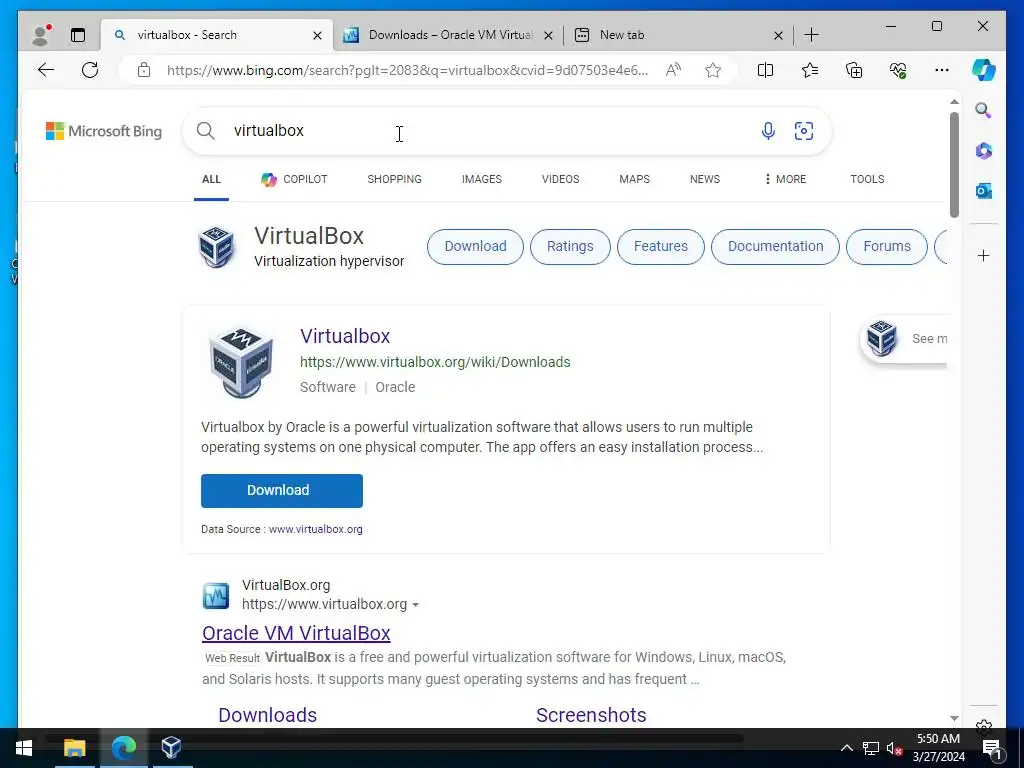Open the Virtualbox card title link

click(x=345, y=336)
